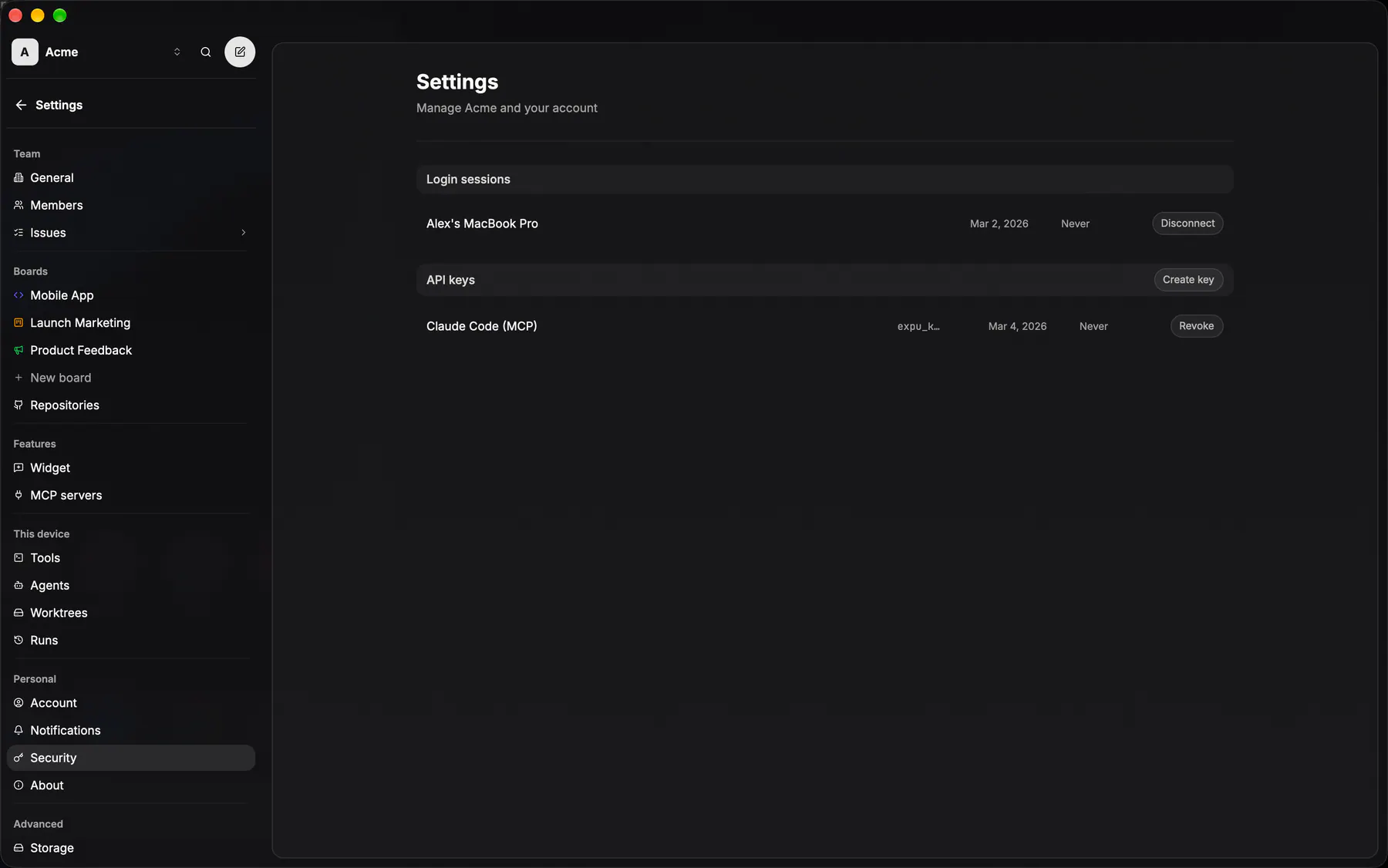Viewport: 1388px width, 868px height.
Task: Click the Claude Code (MCP) key name
Action: click(x=482, y=326)
